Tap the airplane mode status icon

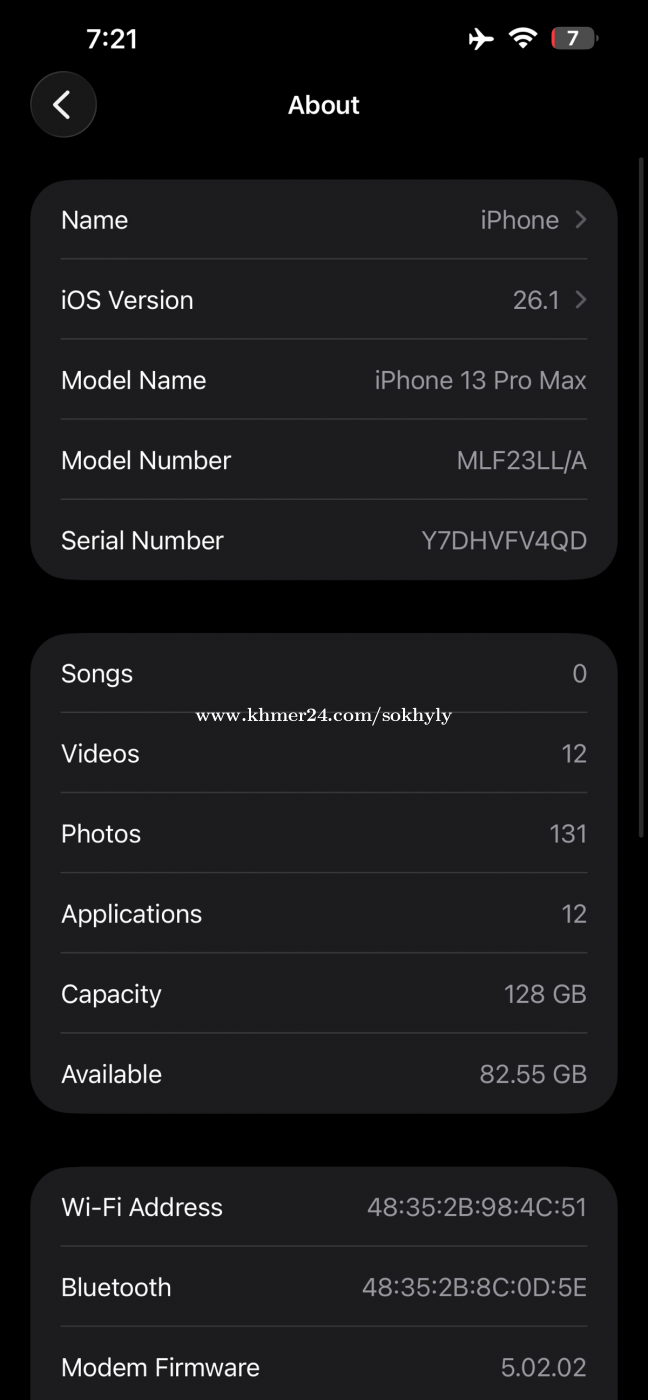pos(481,39)
